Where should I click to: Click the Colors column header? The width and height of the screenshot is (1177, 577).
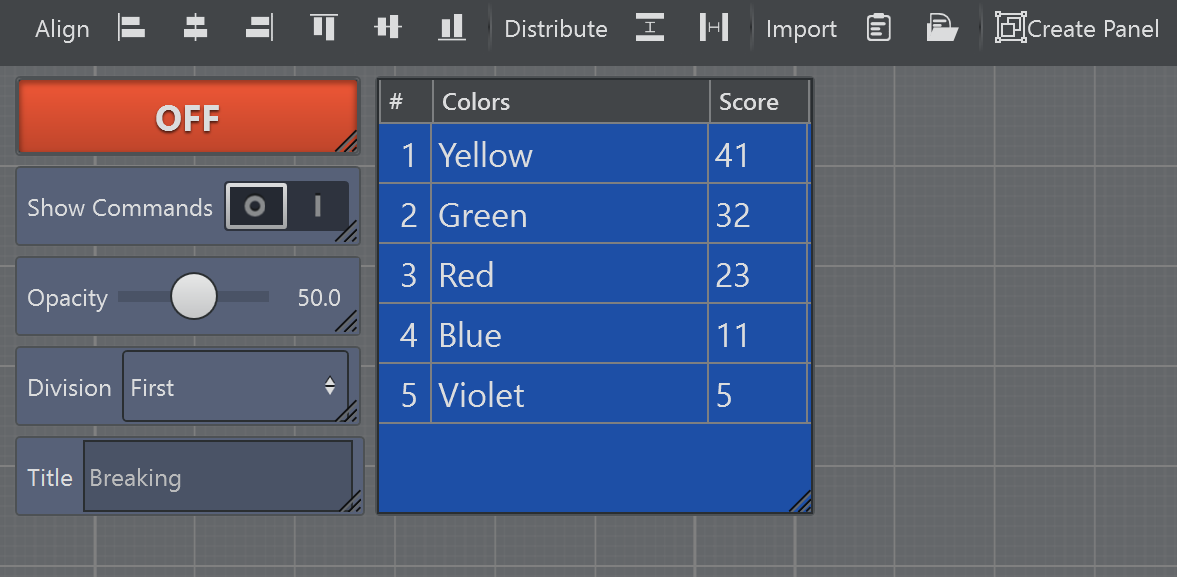click(x=570, y=102)
